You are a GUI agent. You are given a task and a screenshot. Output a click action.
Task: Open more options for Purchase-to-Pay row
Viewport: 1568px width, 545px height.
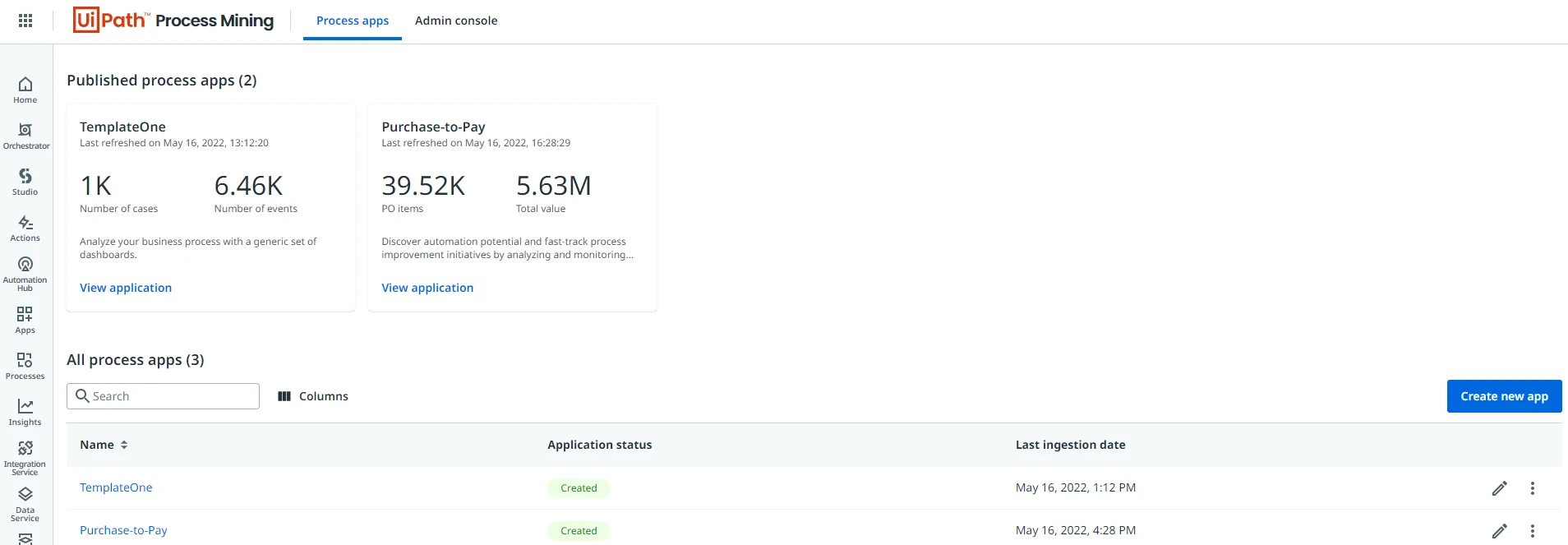pyautogui.click(x=1533, y=531)
